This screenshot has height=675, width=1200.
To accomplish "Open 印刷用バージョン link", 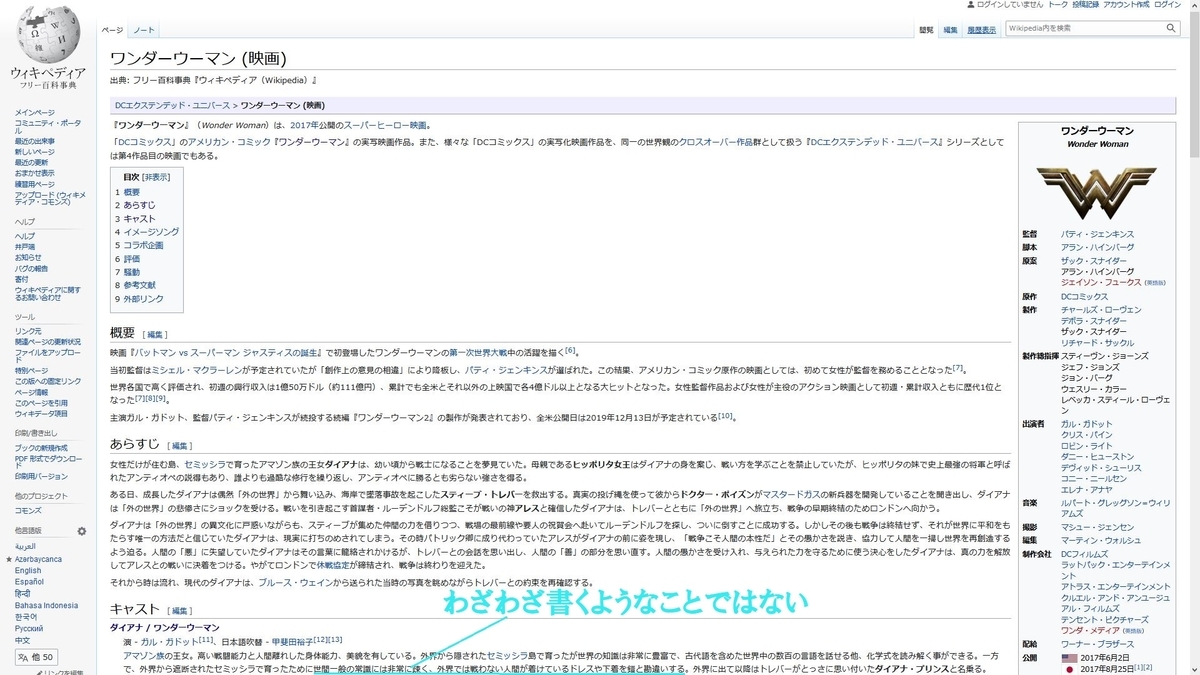I will pyautogui.click(x=41, y=476).
